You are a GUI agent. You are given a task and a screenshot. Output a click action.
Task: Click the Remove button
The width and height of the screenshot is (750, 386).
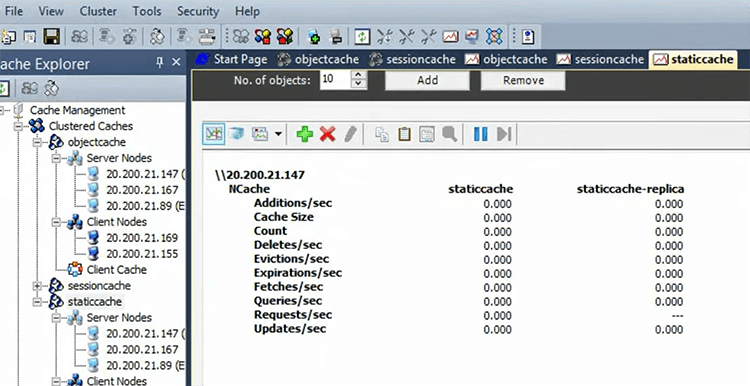click(x=523, y=80)
